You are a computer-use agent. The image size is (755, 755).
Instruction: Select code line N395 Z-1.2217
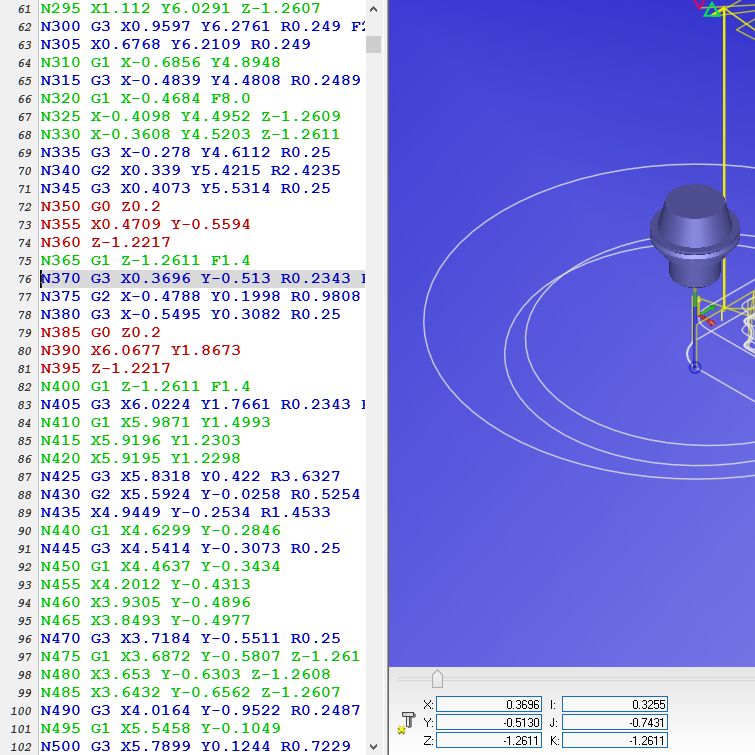pyautogui.click(x=105, y=368)
